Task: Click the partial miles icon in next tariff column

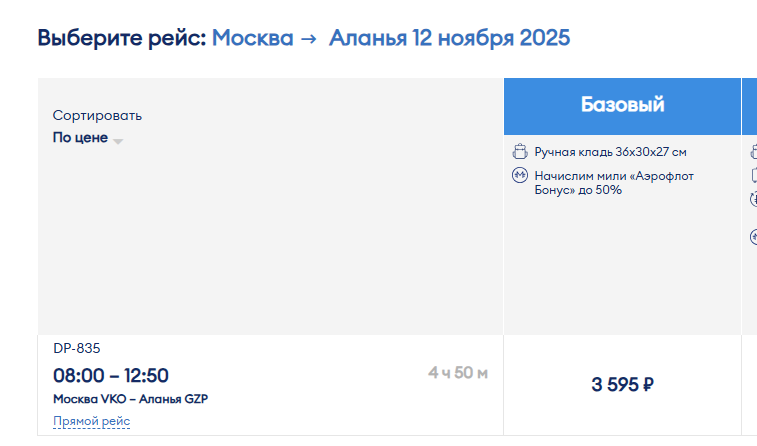Action: coord(753,237)
